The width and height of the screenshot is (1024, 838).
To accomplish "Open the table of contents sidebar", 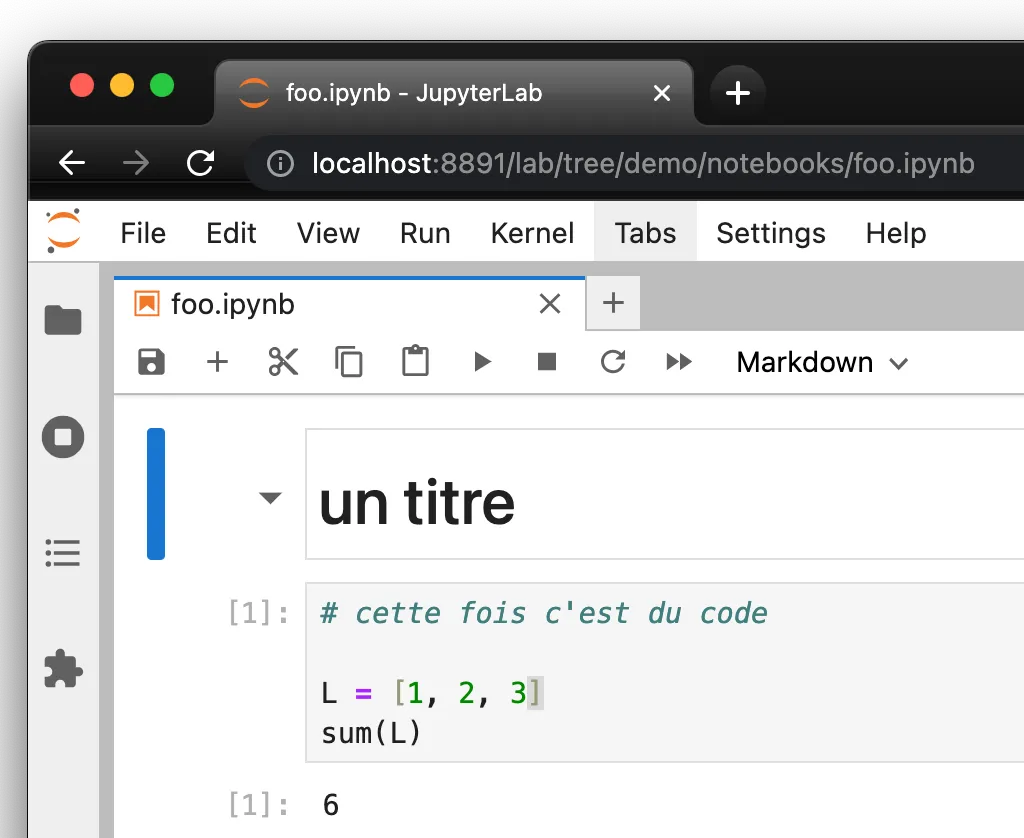I will coord(63,553).
